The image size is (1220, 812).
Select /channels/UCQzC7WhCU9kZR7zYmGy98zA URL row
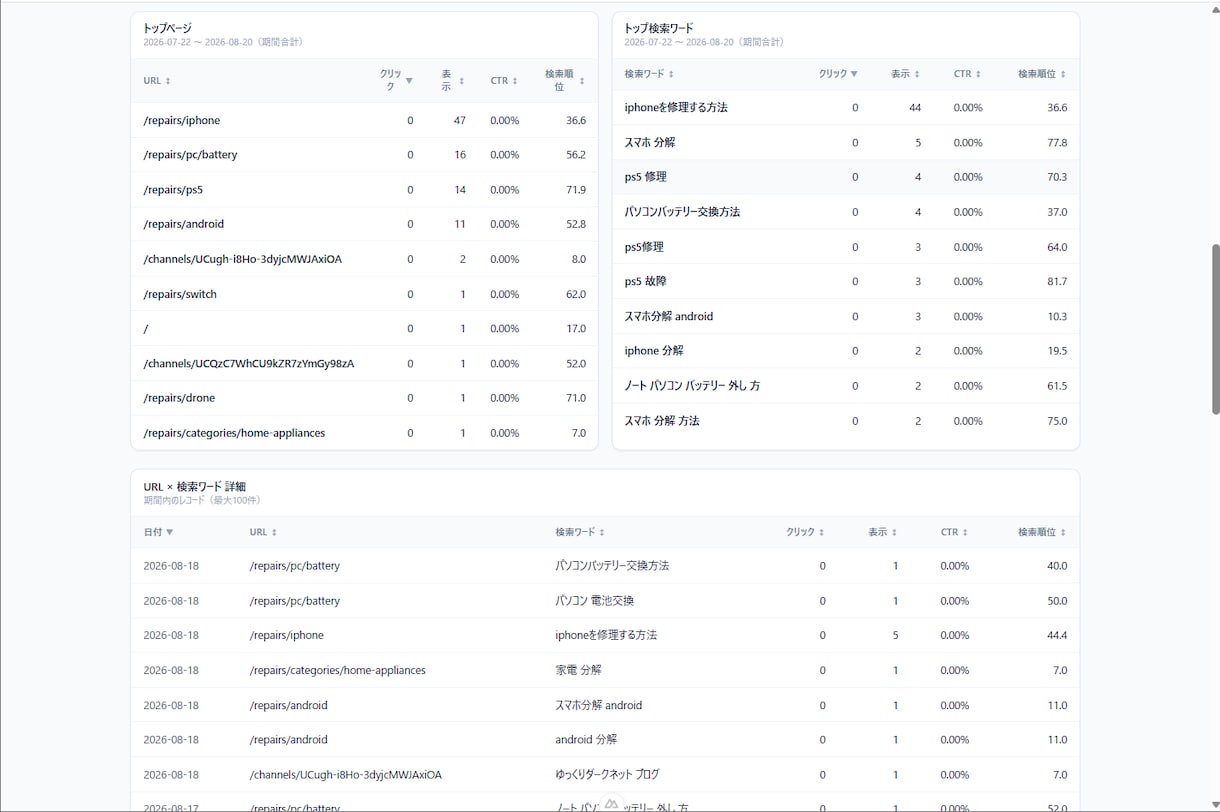364,363
